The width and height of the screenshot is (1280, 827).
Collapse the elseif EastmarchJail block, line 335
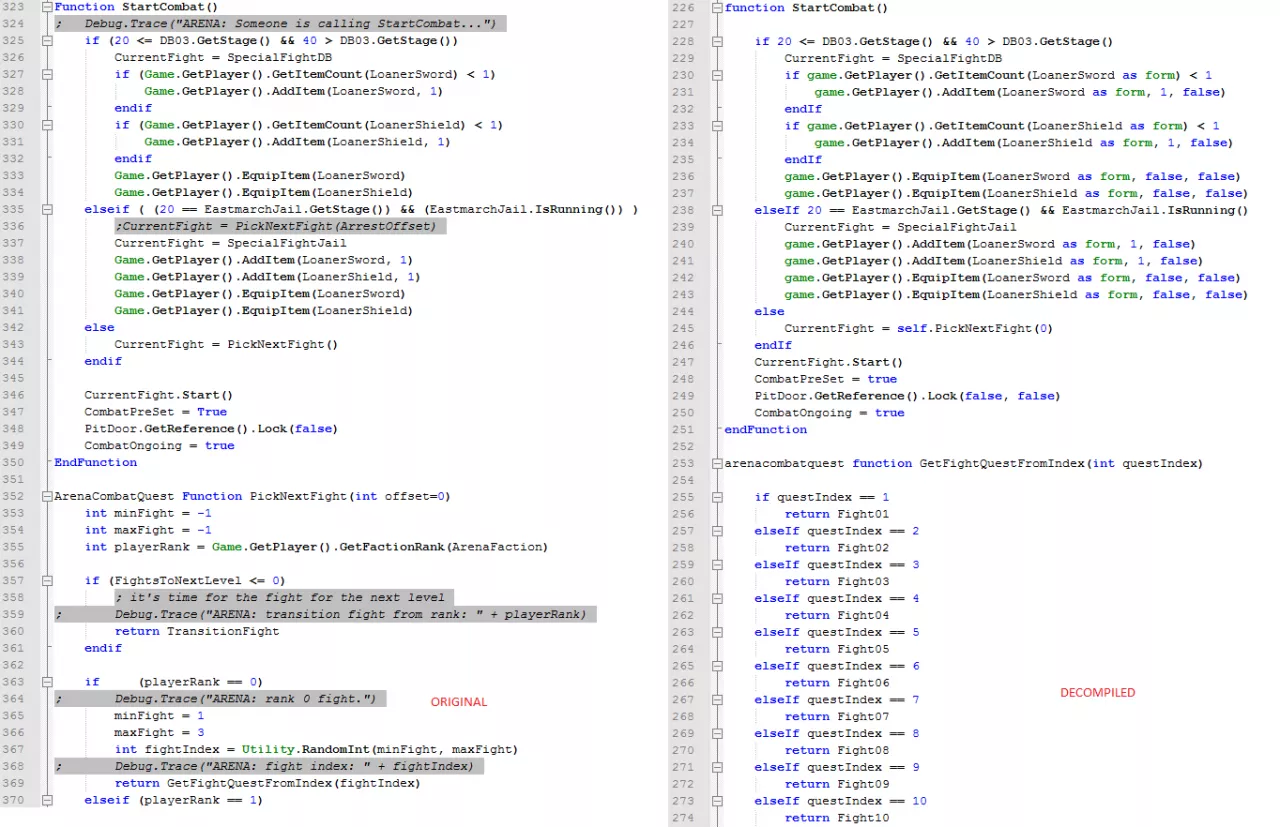(46, 209)
